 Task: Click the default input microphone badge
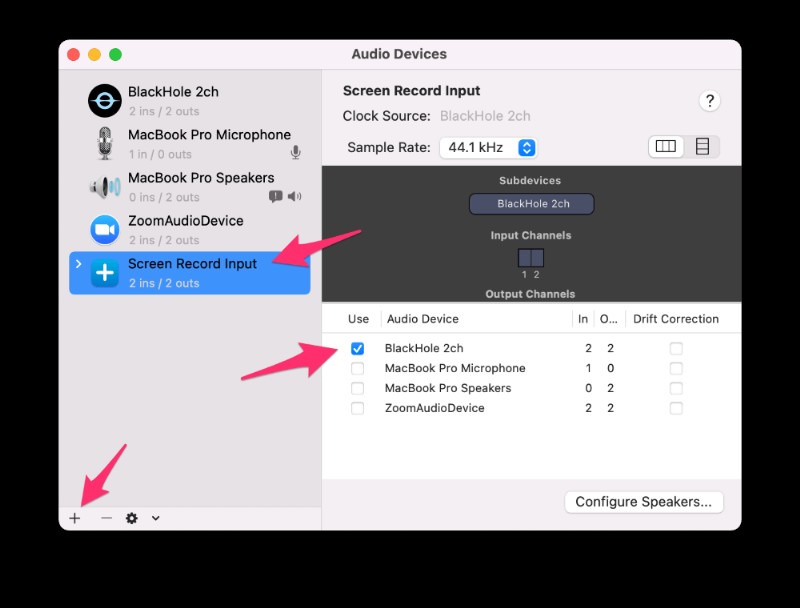click(x=295, y=151)
